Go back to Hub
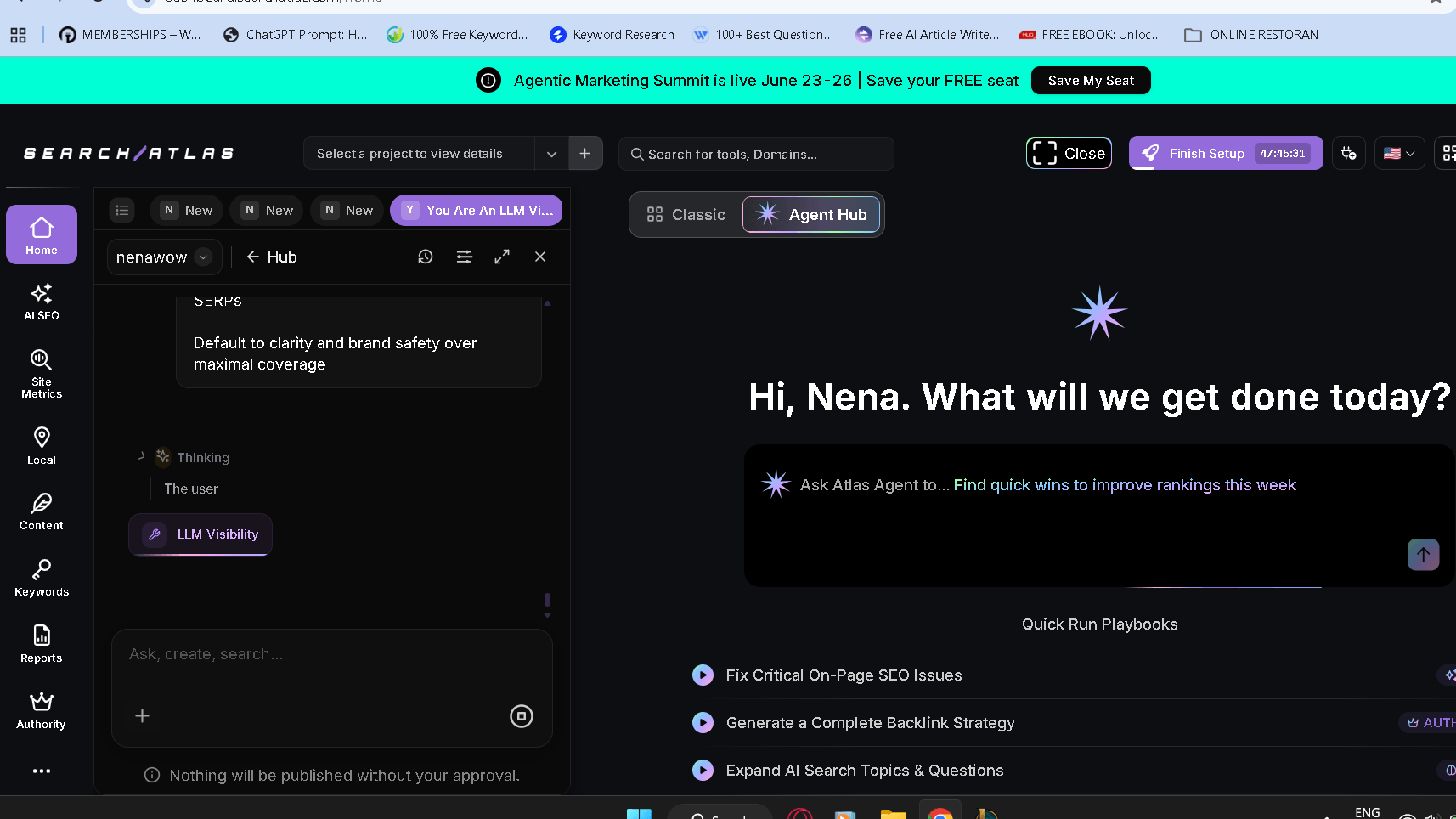 point(272,257)
